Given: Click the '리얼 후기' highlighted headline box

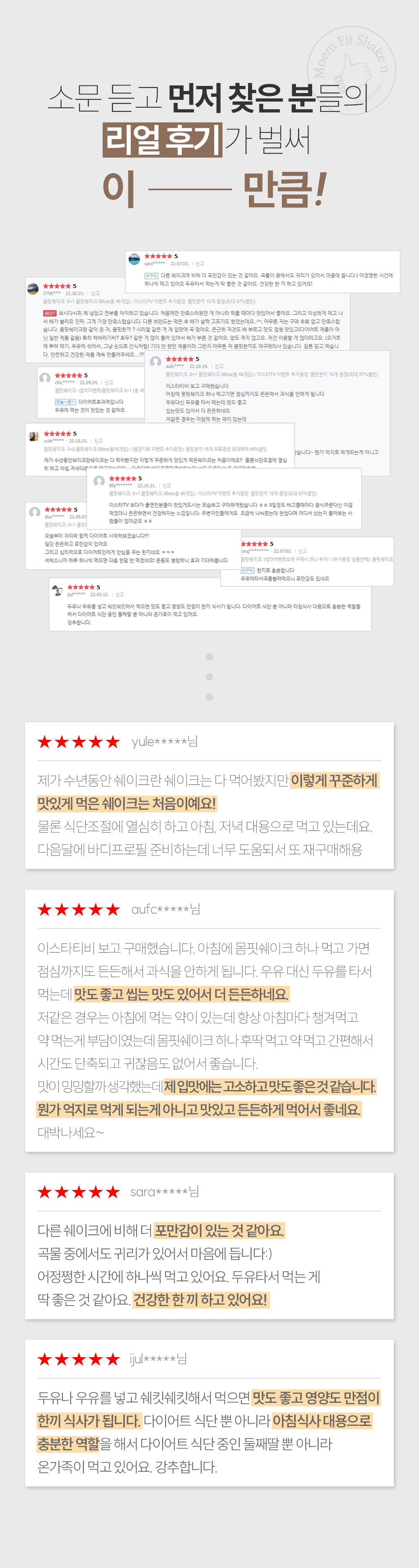Looking at the screenshot, I should click(163, 140).
